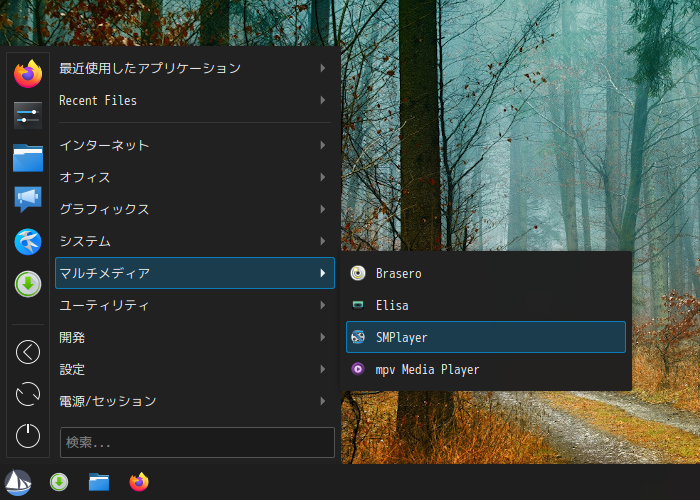Select the マルチメディア category

(195, 273)
